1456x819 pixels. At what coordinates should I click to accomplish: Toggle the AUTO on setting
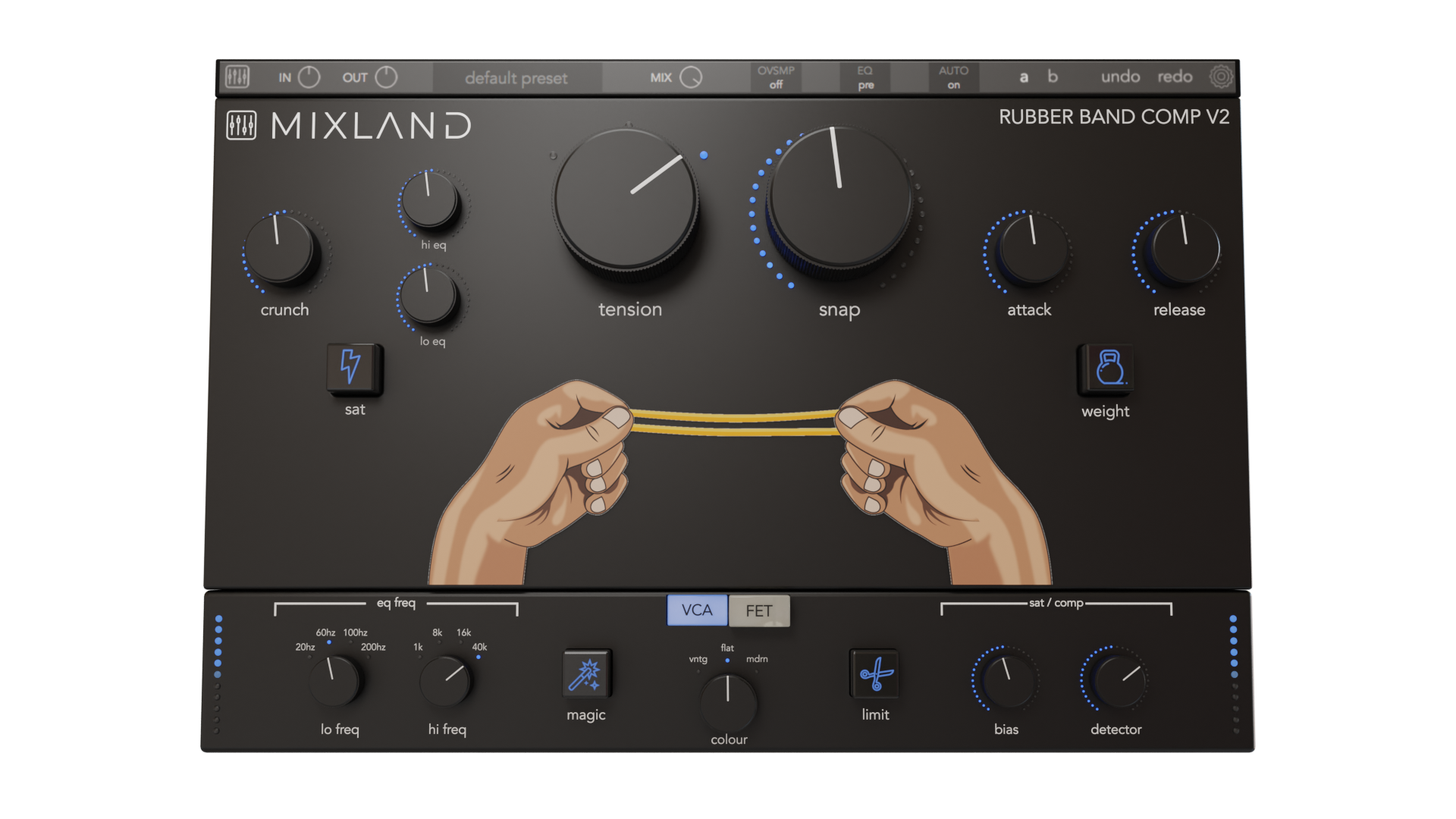tap(953, 77)
